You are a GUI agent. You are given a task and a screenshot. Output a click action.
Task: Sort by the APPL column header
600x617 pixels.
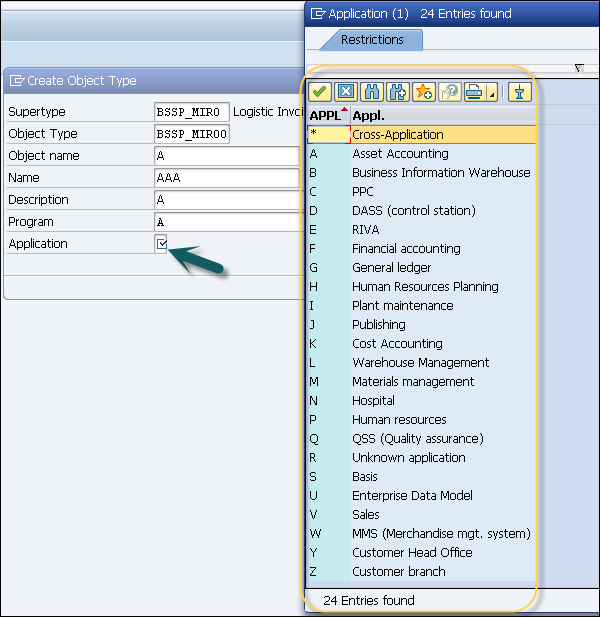[x=326, y=115]
